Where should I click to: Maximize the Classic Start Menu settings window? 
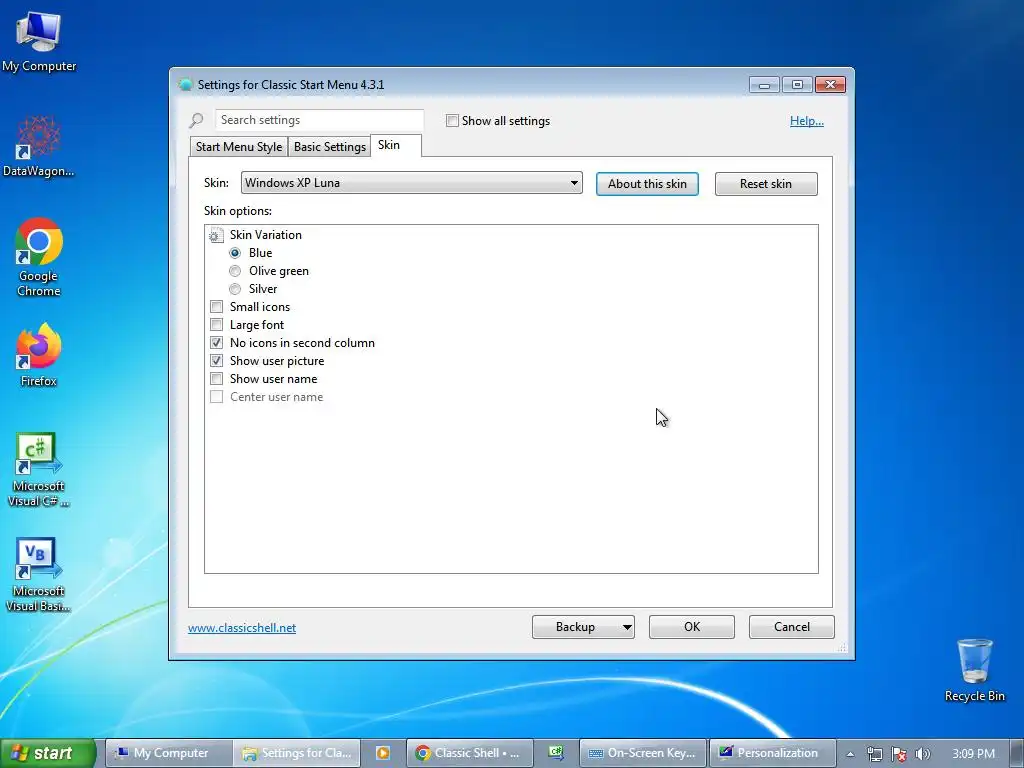click(x=797, y=85)
